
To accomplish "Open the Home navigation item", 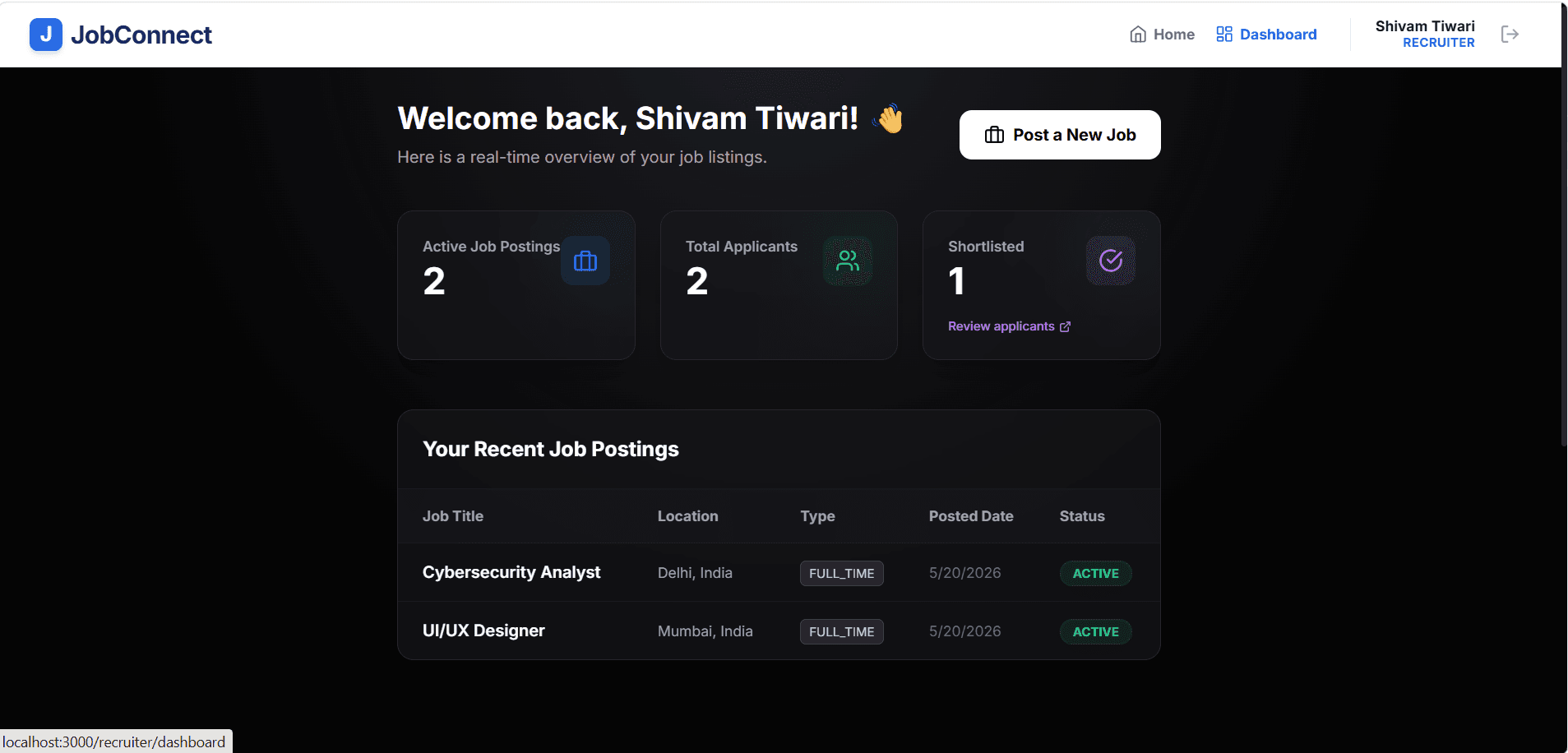I will pos(1163,35).
